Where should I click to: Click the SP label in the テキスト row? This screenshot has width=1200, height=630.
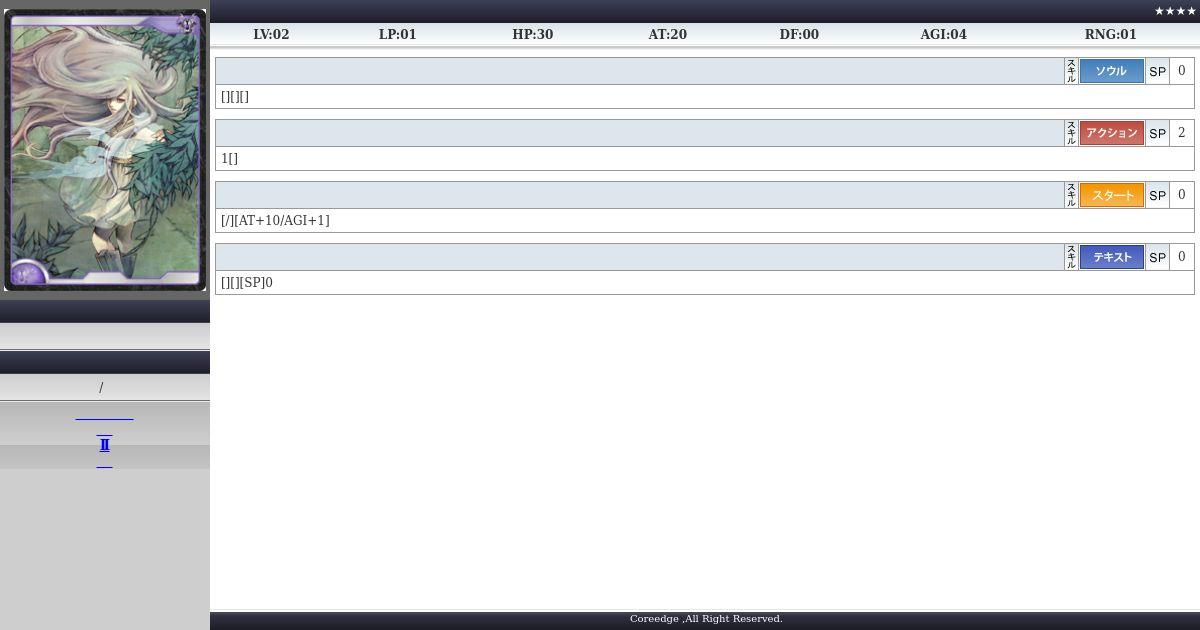tap(1157, 257)
